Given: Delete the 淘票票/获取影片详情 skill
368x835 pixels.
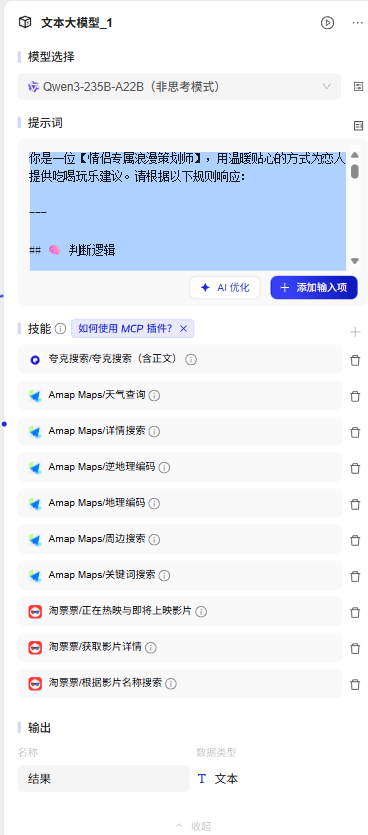Looking at the screenshot, I should point(355,648).
